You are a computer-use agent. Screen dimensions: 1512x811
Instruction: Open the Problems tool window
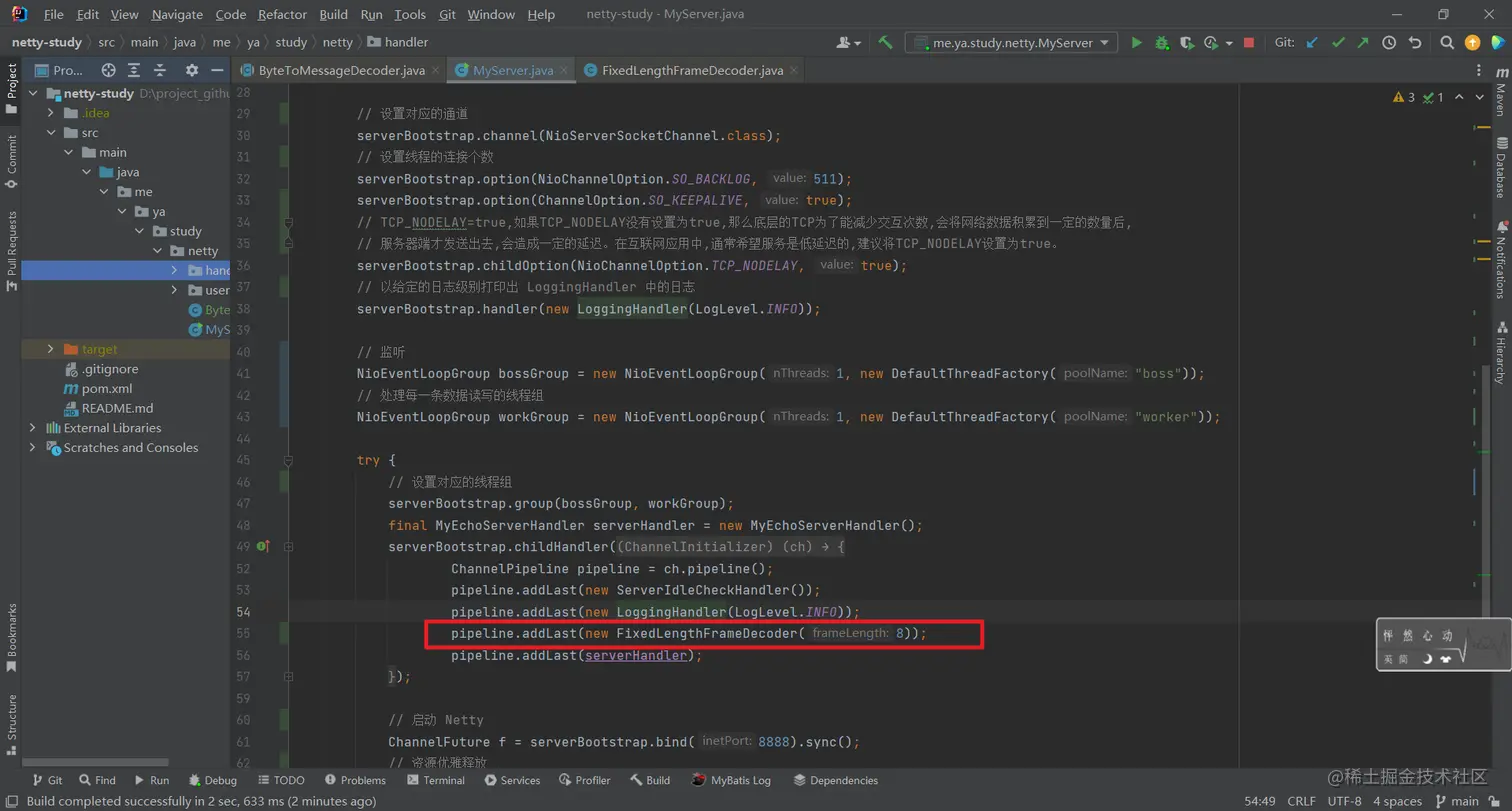click(354, 780)
